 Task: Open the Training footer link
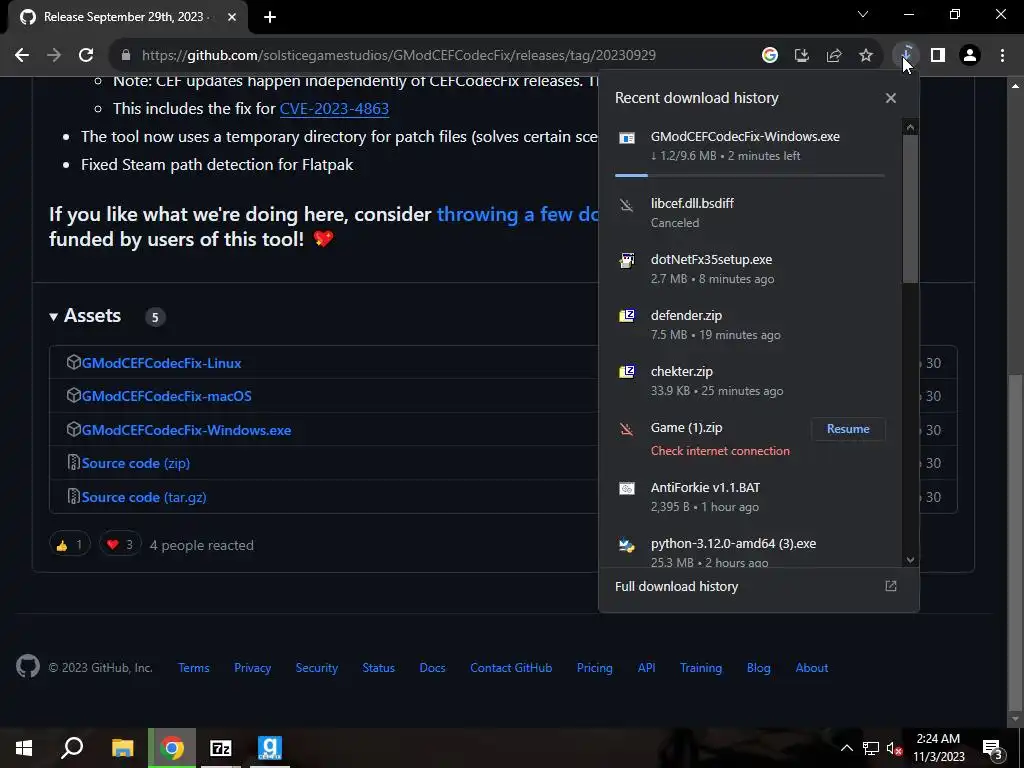pyautogui.click(x=701, y=667)
